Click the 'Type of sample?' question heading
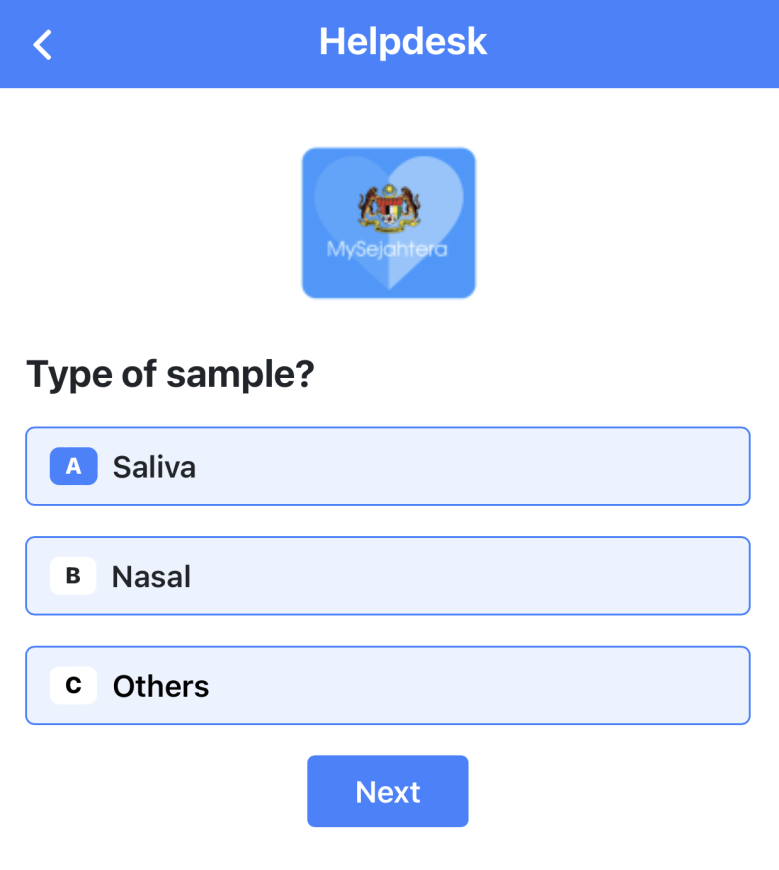This screenshot has height=870, width=779. pyautogui.click(x=170, y=375)
